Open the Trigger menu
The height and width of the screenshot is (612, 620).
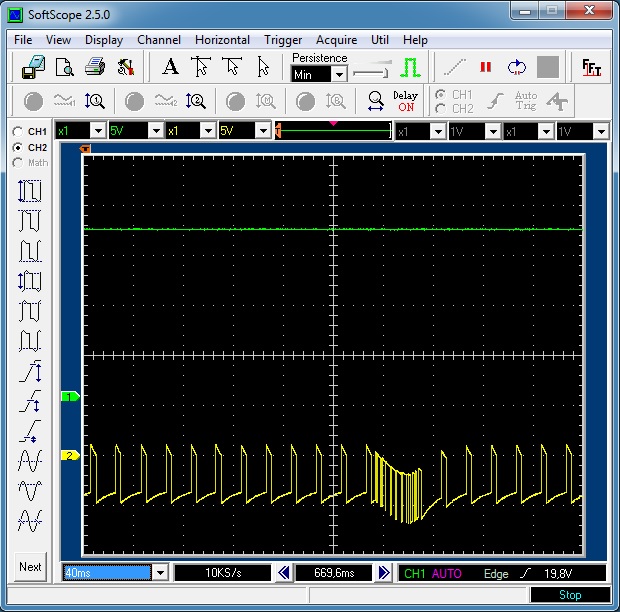[283, 40]
